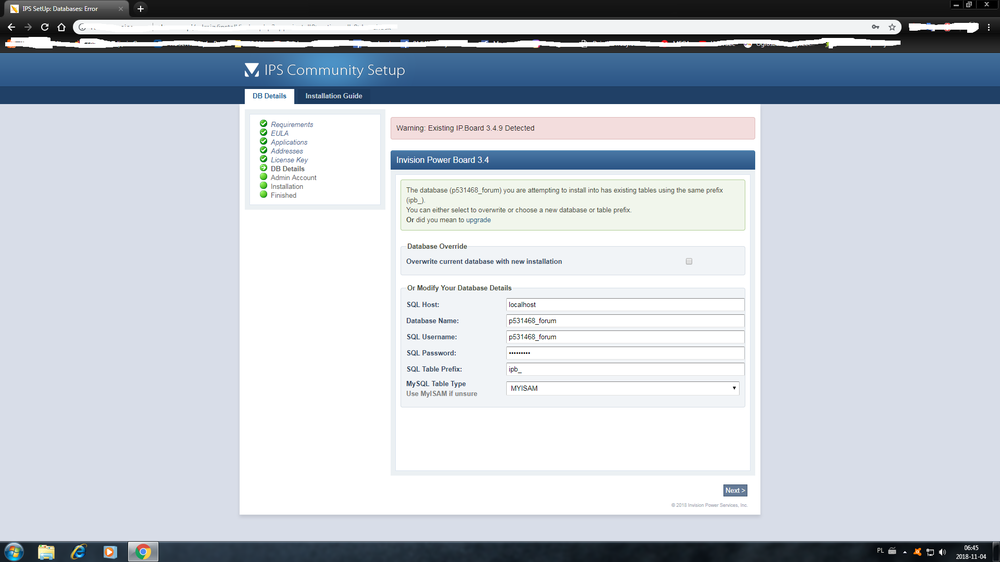The image size is (1000, 562).
Task: Go to the browser home page
Action: (62, 27)
